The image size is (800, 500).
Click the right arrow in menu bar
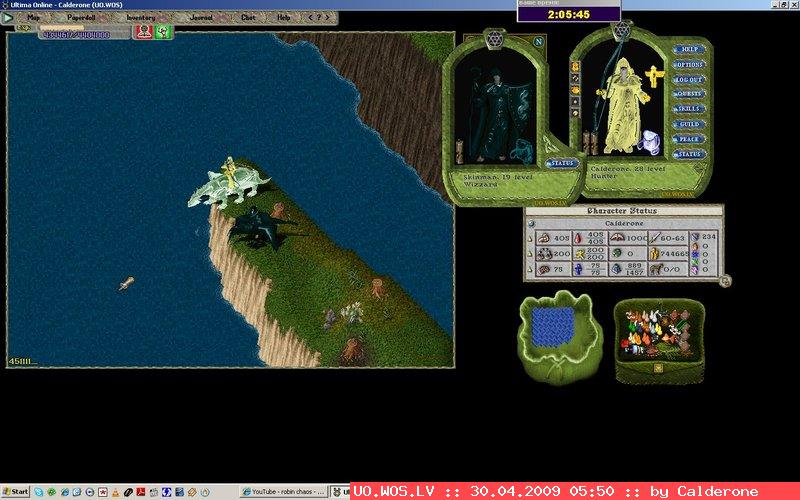point(328,17)
